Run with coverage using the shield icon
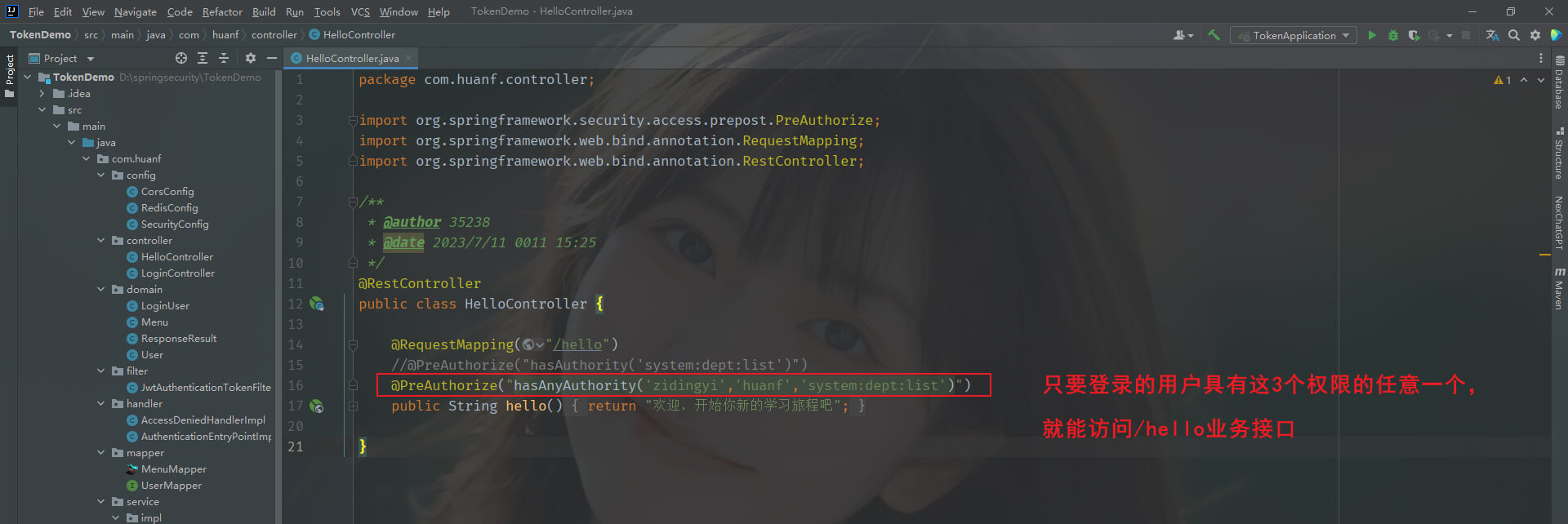The image size is (1568, 524). pyautogui.click(x=1414, y=35)
